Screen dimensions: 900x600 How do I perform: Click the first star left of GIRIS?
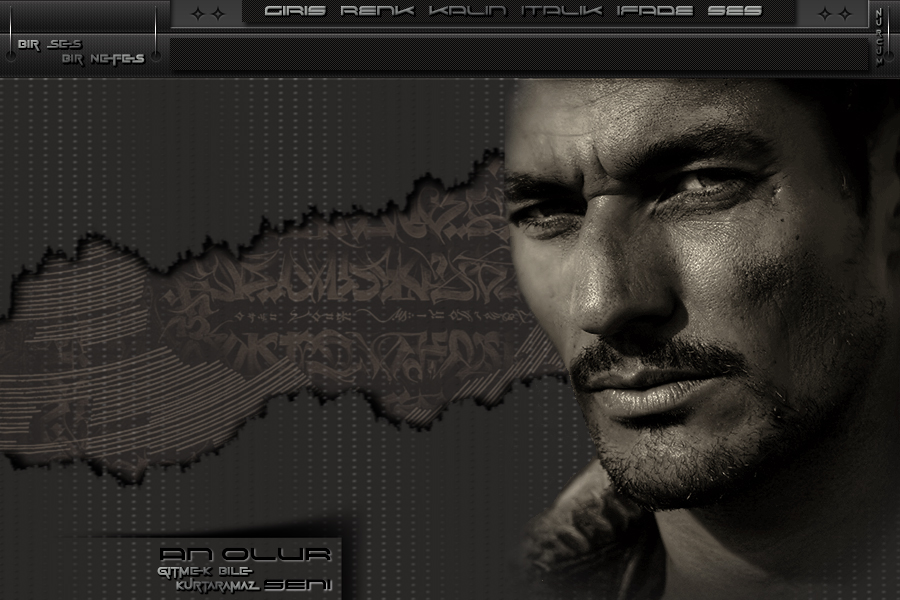tap(197, 13)
